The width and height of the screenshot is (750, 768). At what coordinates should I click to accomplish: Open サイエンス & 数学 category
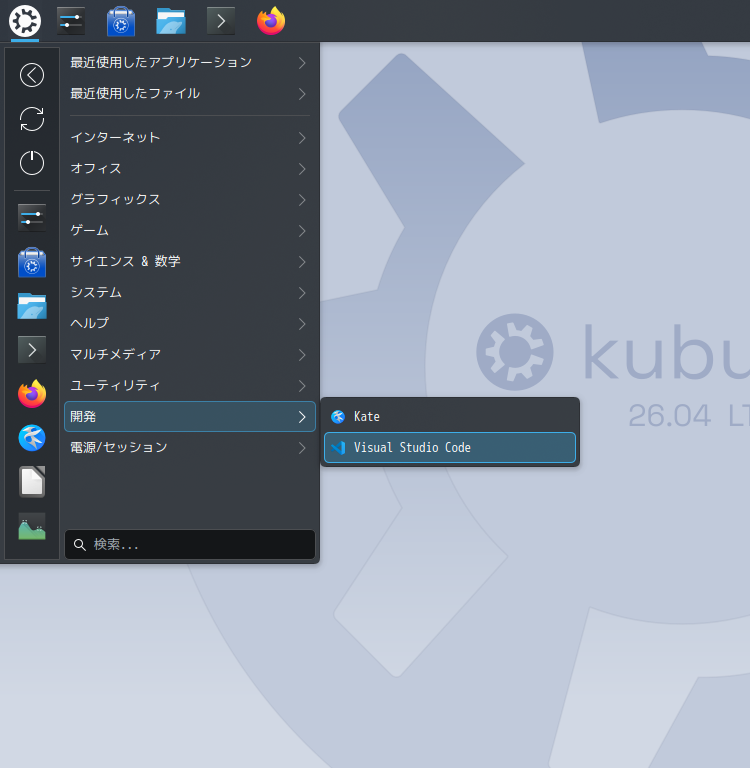pos(190,262)
